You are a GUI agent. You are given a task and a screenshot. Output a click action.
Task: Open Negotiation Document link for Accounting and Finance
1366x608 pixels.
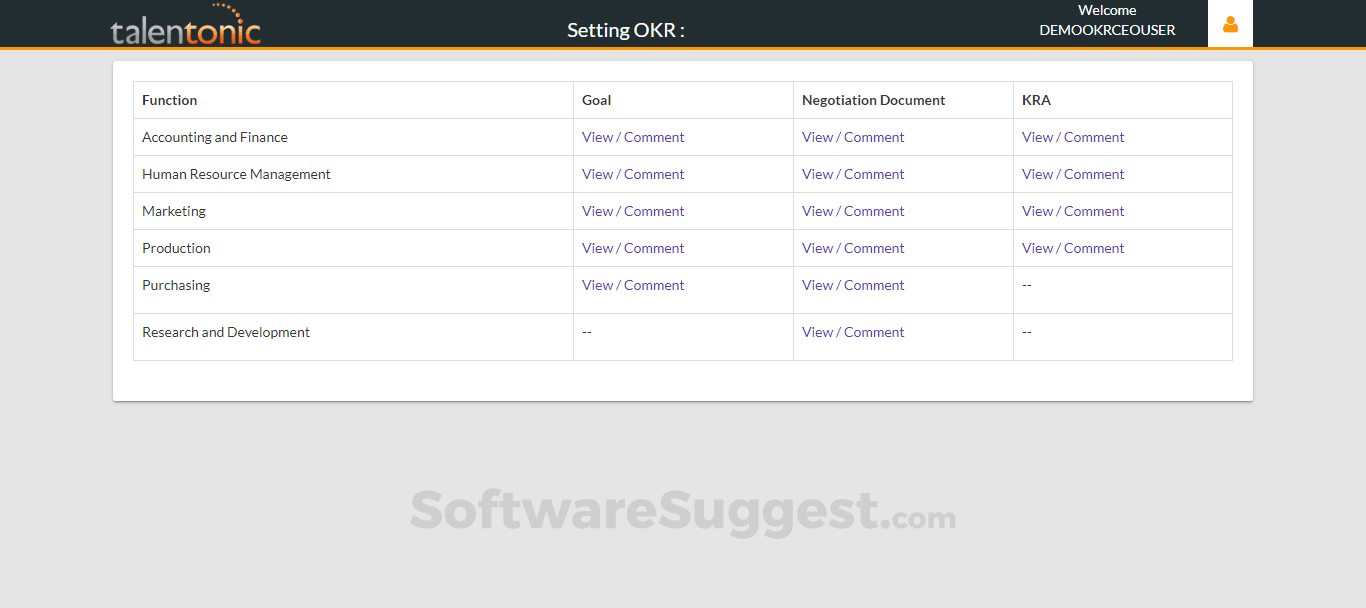853,137
